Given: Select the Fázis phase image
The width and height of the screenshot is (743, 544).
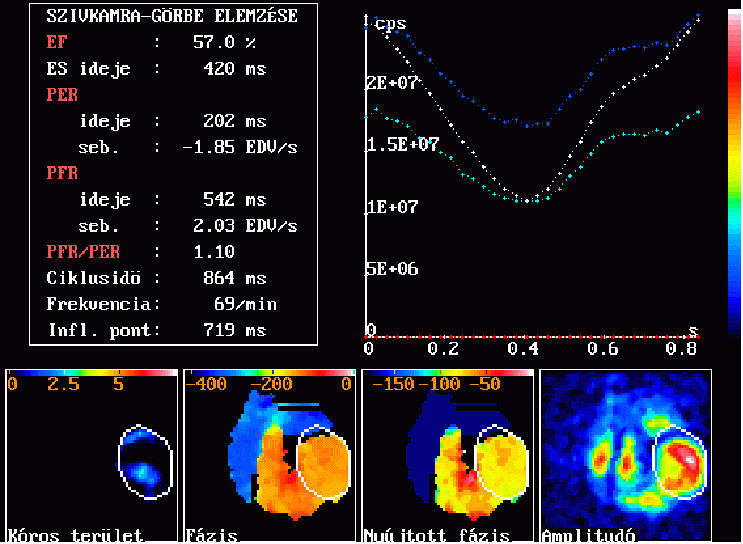Looking at the screenshot, I should point(269,455).
